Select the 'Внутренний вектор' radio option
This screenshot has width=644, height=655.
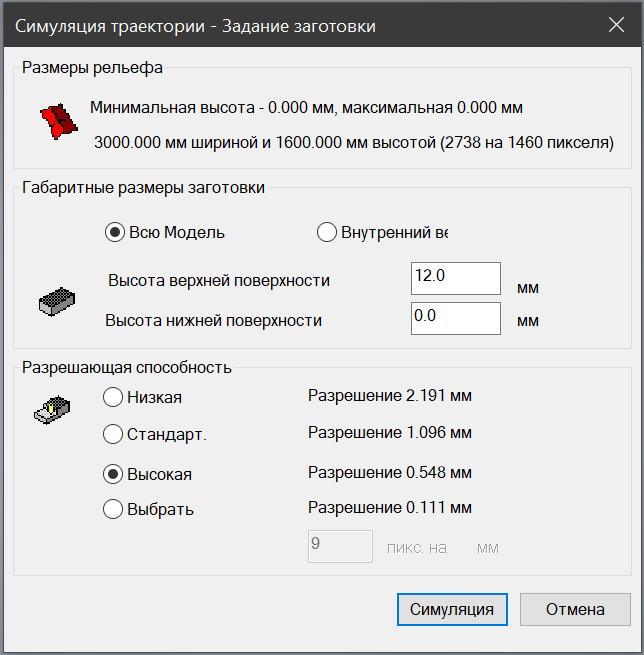326,233
